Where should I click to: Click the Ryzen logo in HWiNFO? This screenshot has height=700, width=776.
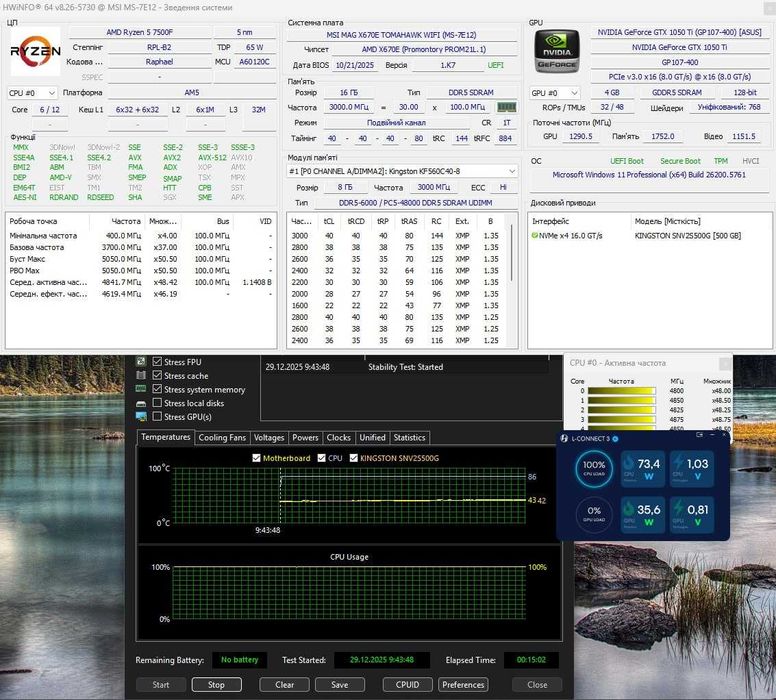tap(36, 51)
